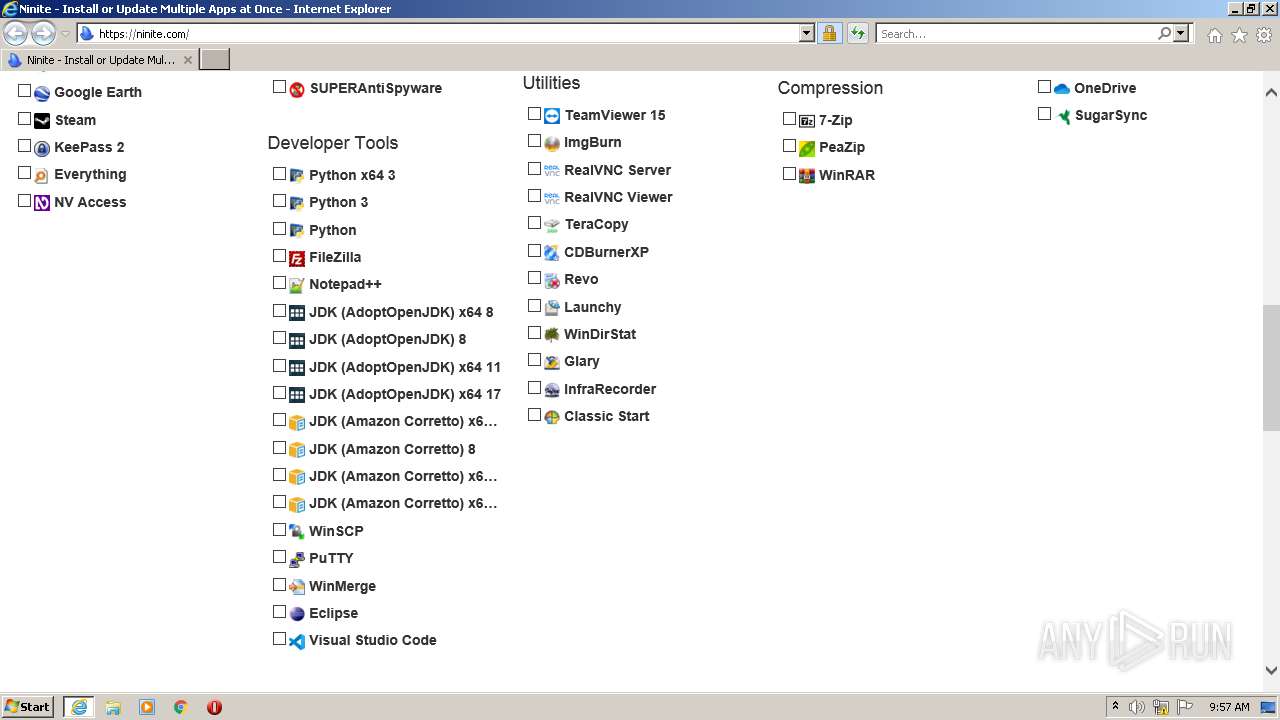This screenshot has width=1280, height=720.
Task: Click the RealVNC Viewer label
Action: click(618, 197)
